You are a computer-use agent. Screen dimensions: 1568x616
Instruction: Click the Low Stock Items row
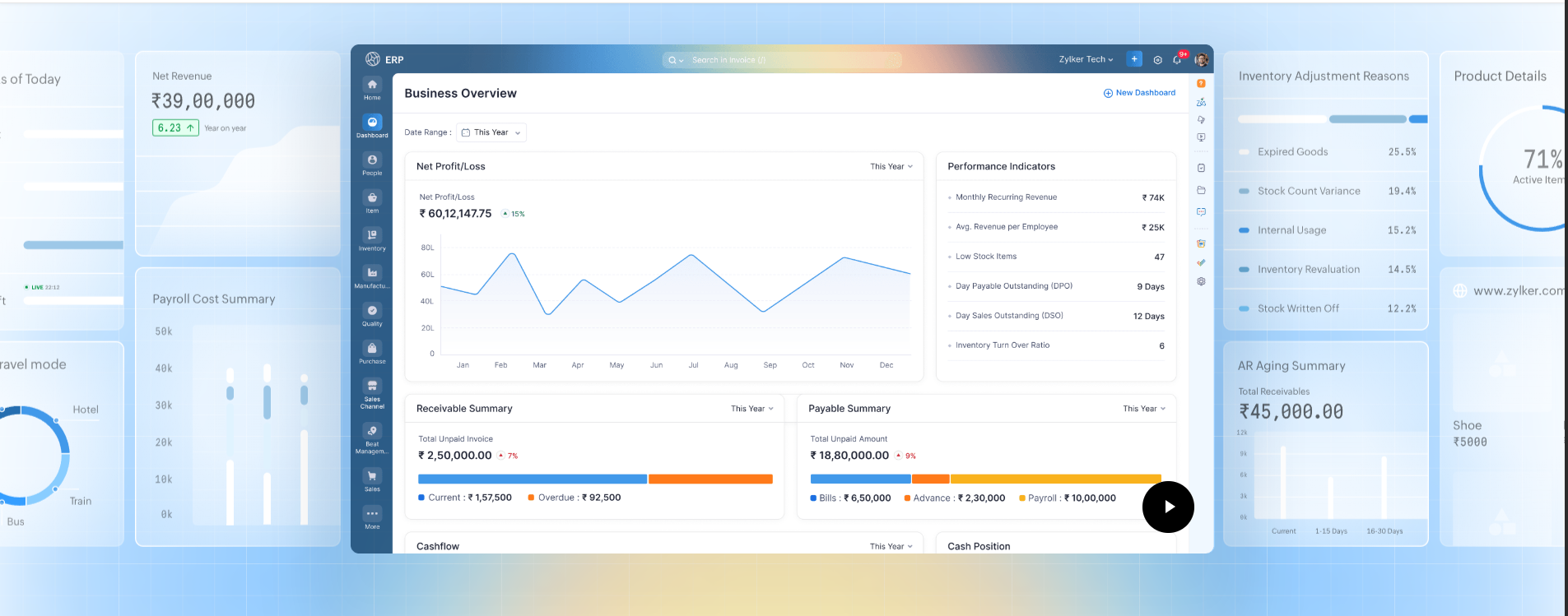[x=1056, y=257]
